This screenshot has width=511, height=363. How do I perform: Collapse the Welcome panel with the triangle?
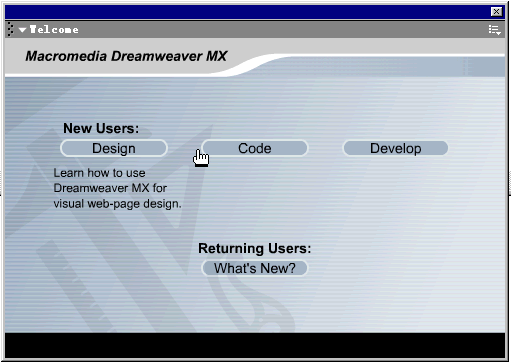(x=22, y=30)
